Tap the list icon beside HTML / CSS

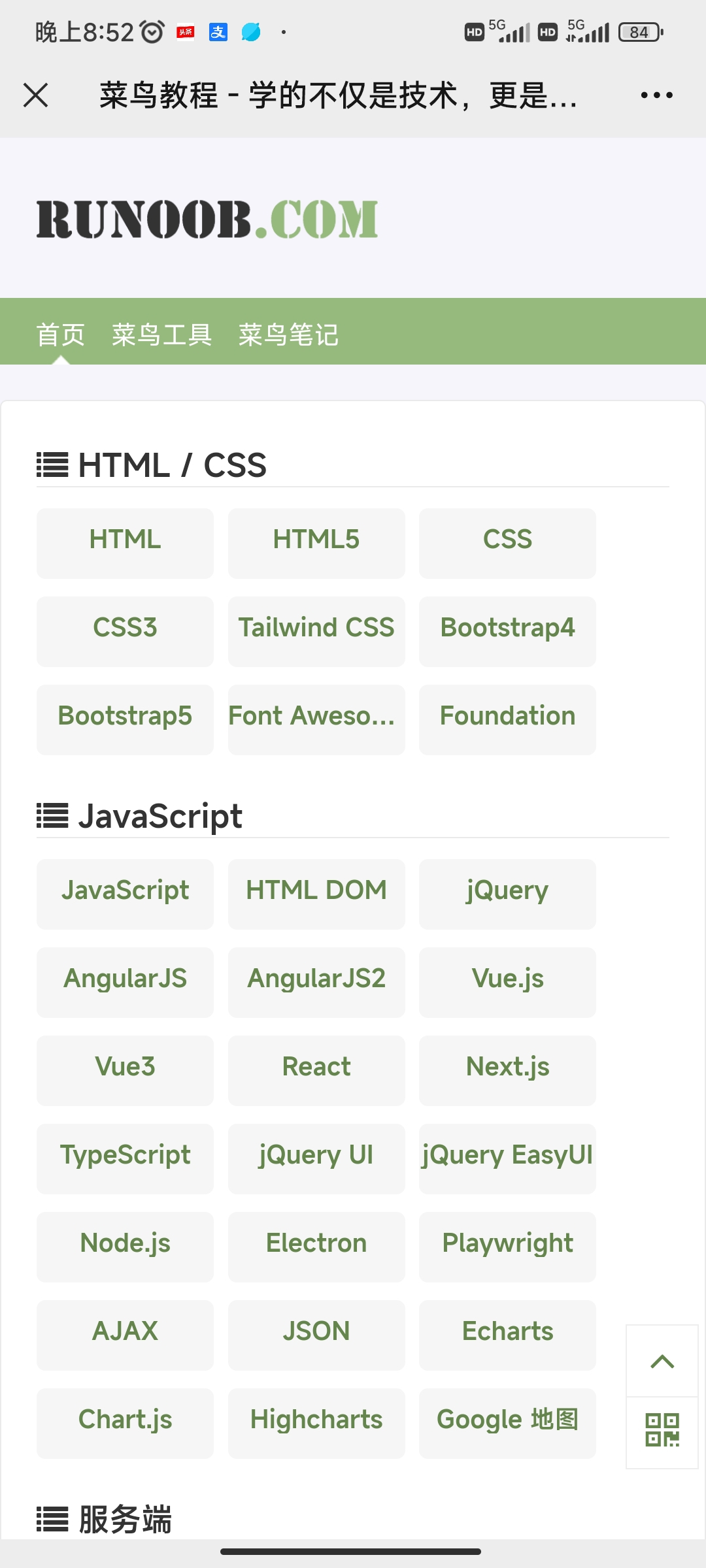click(52, 465)
